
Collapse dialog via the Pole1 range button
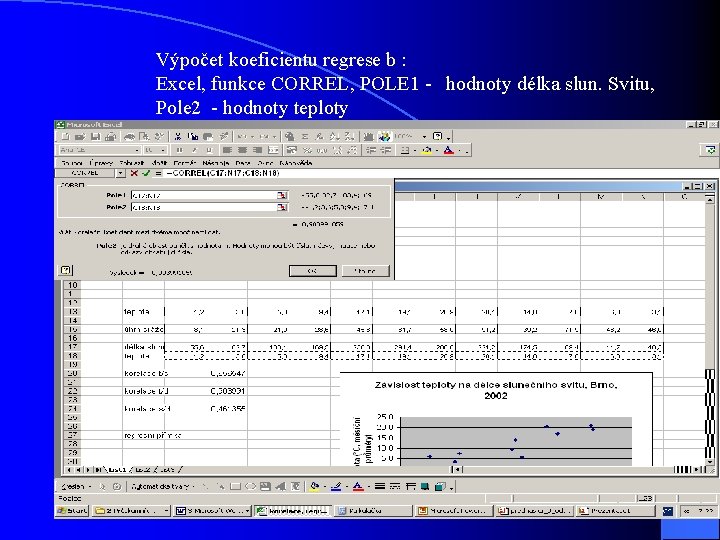point(282,195)
